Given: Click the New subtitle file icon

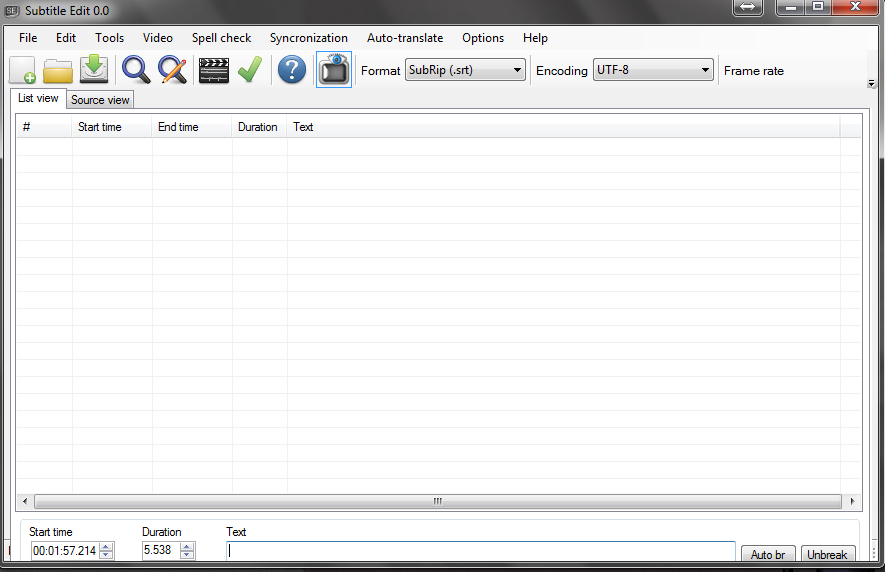Looking at the screenshot, I should tap(23, 70).
